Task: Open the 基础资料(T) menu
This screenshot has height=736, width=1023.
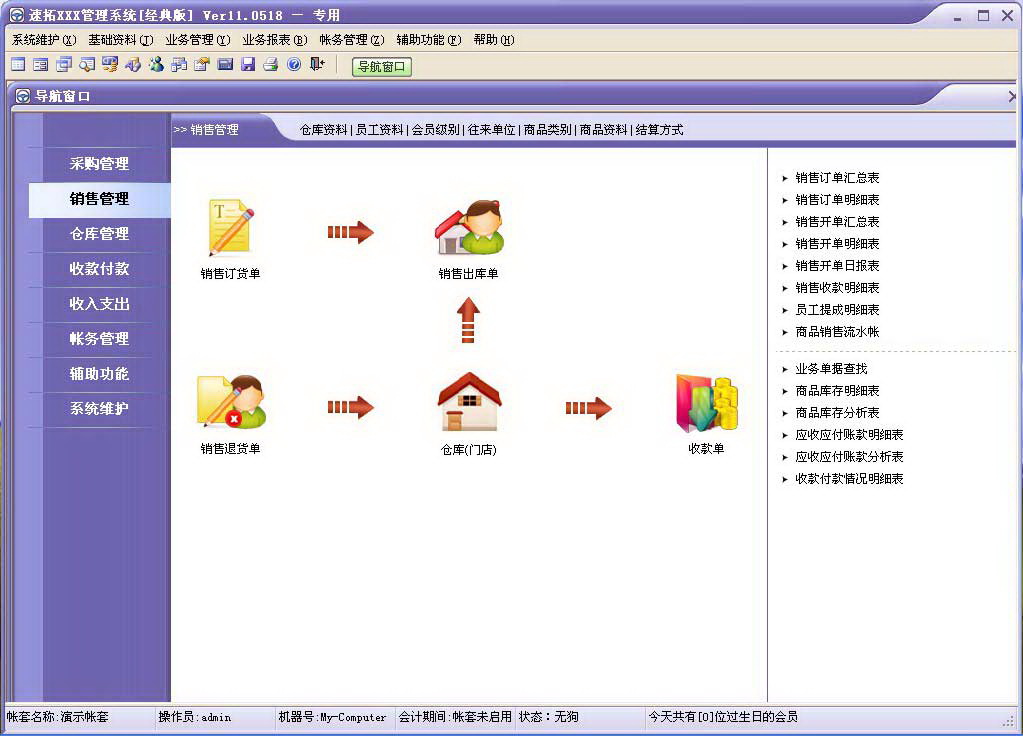Action: pyautogui.click(x=121, y=40)
